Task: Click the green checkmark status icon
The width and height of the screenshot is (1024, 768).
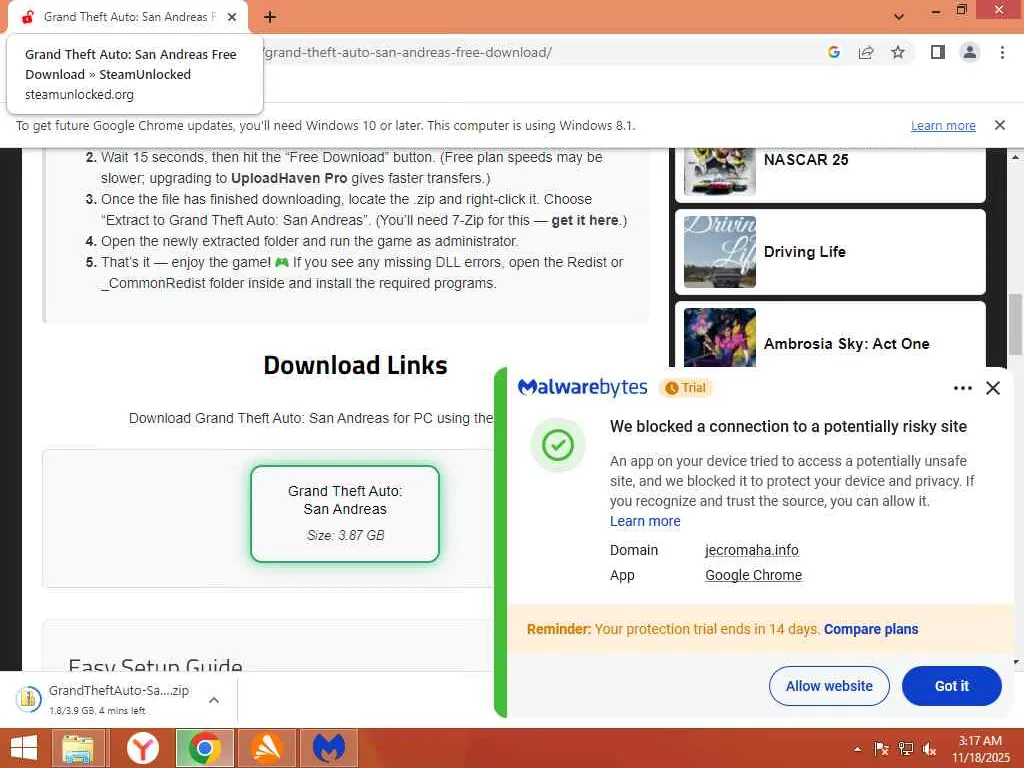Action: point(558,445)
